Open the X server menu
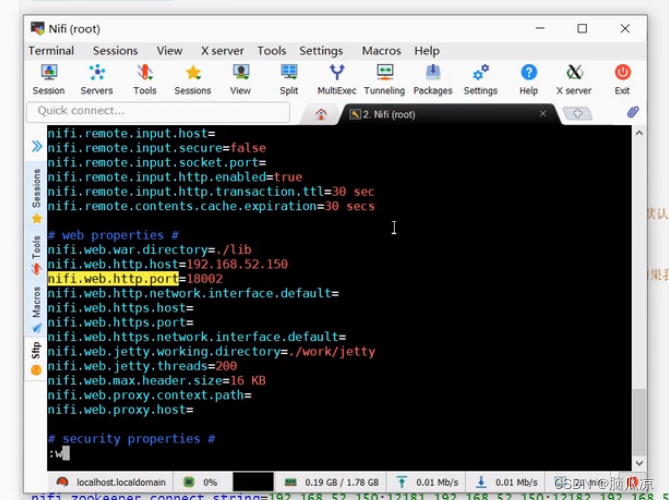The image size is (669, 500). (x=222, y=51)
